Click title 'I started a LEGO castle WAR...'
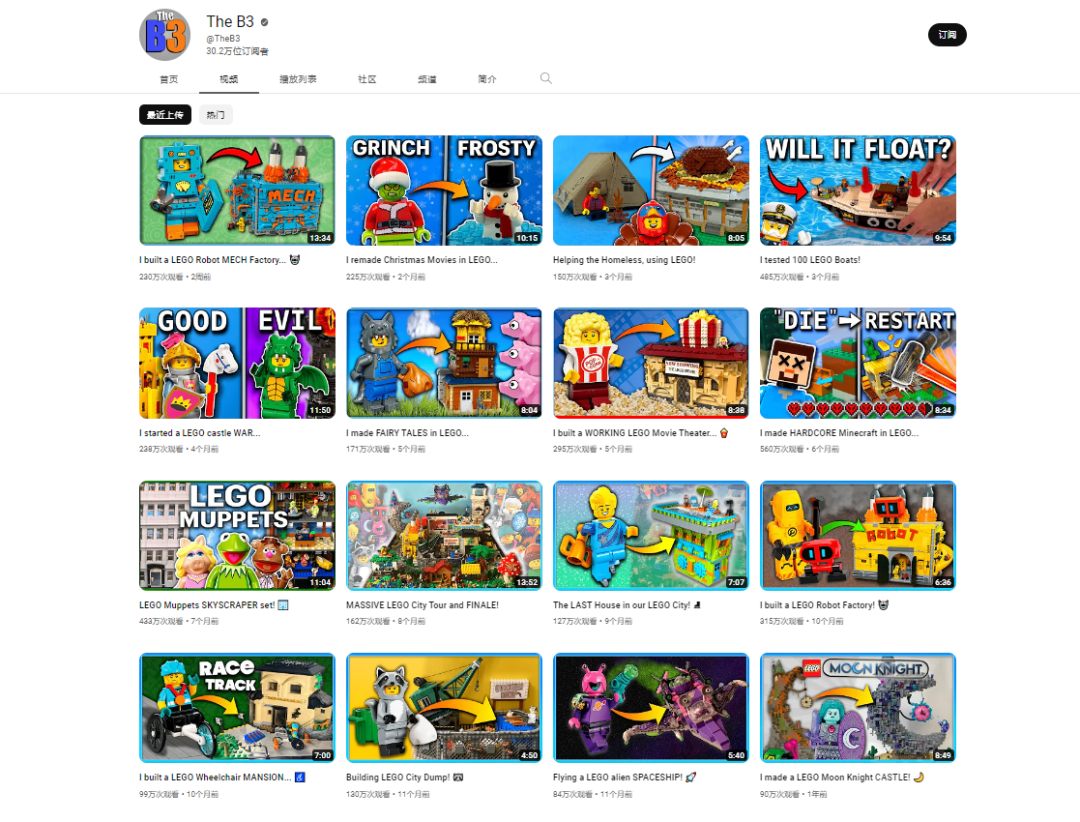The image size is (1080, 822). 200,433
